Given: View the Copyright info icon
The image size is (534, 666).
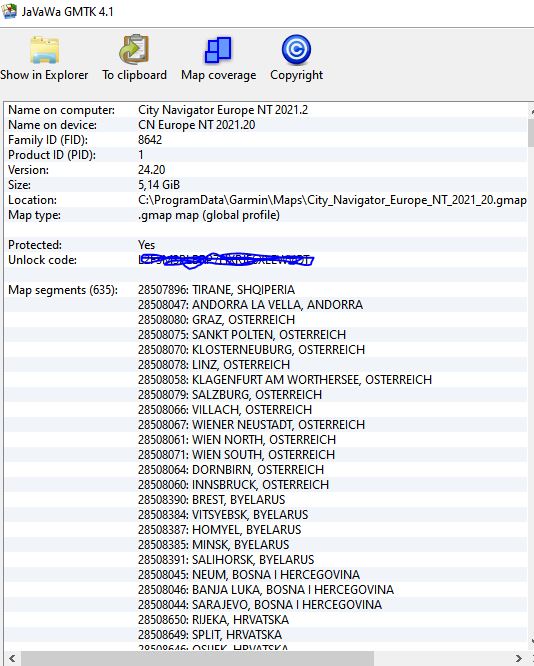Looking at the screenshot, I should 296,50.
